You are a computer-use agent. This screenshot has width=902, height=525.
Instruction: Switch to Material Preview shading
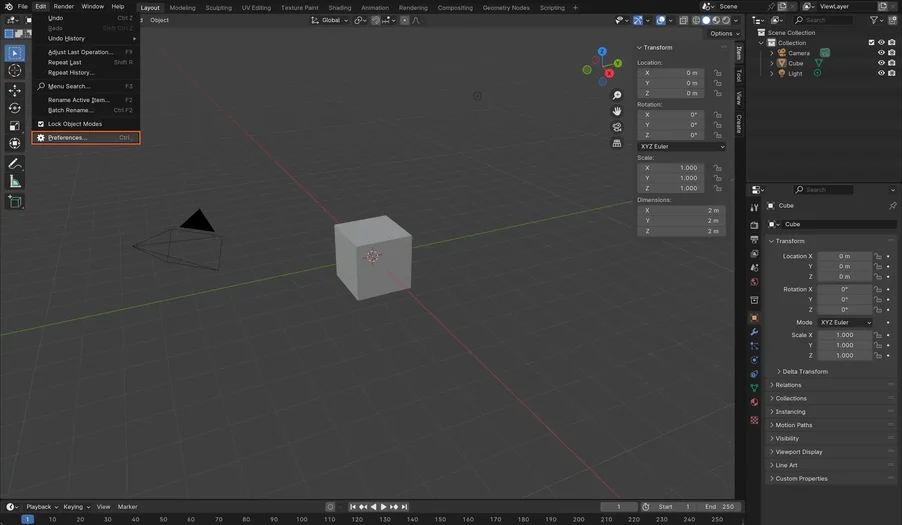[x=716, y=20]
